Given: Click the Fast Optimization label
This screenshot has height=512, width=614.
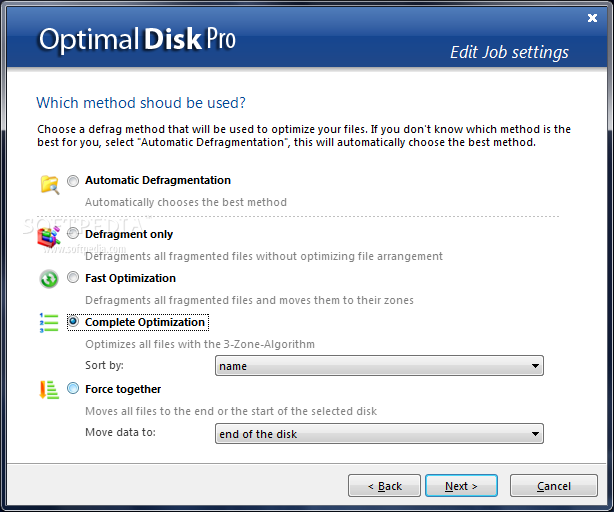Looking at the screenshot, I should click(x=130, y=278).
